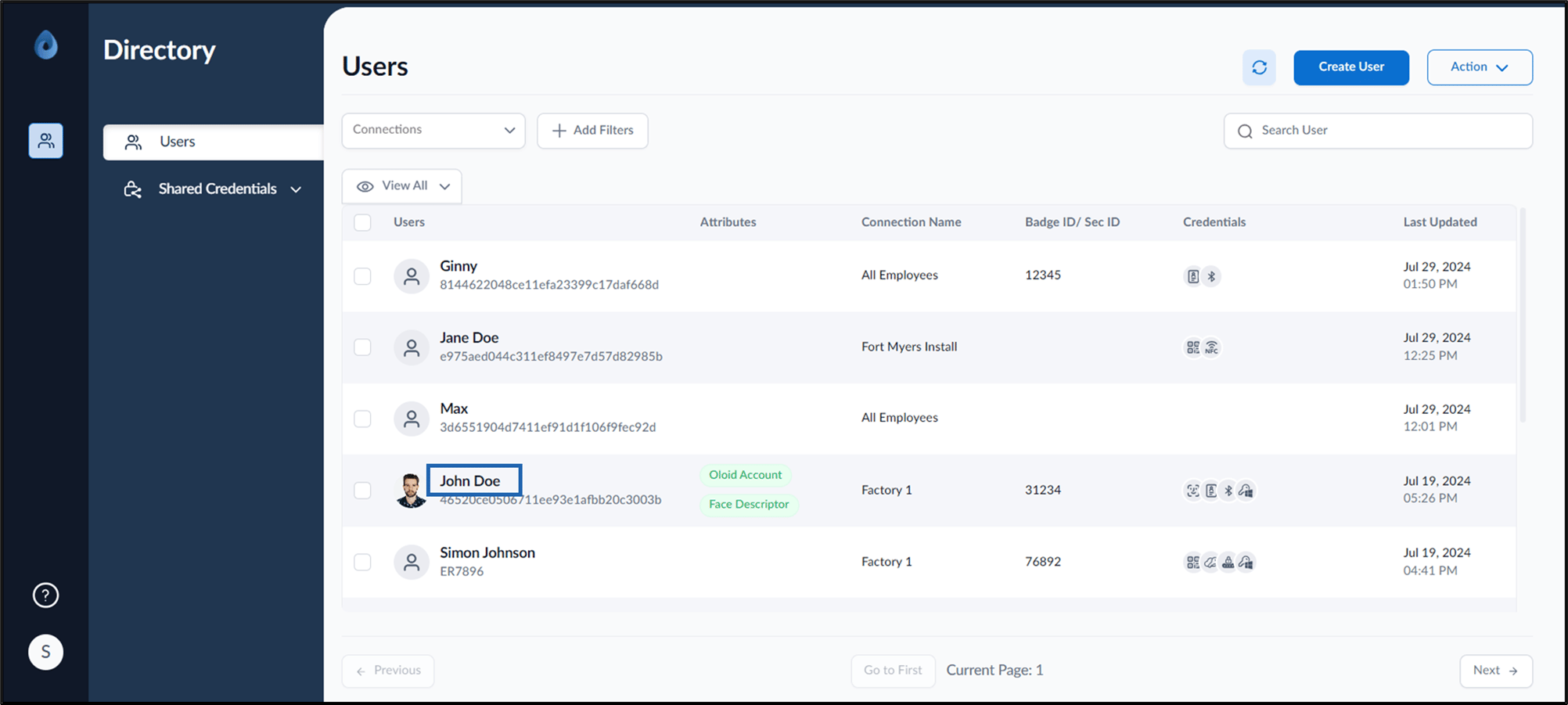Check the box for Ginny
This screenshot has width=1568, height=705.
(362, 276)
